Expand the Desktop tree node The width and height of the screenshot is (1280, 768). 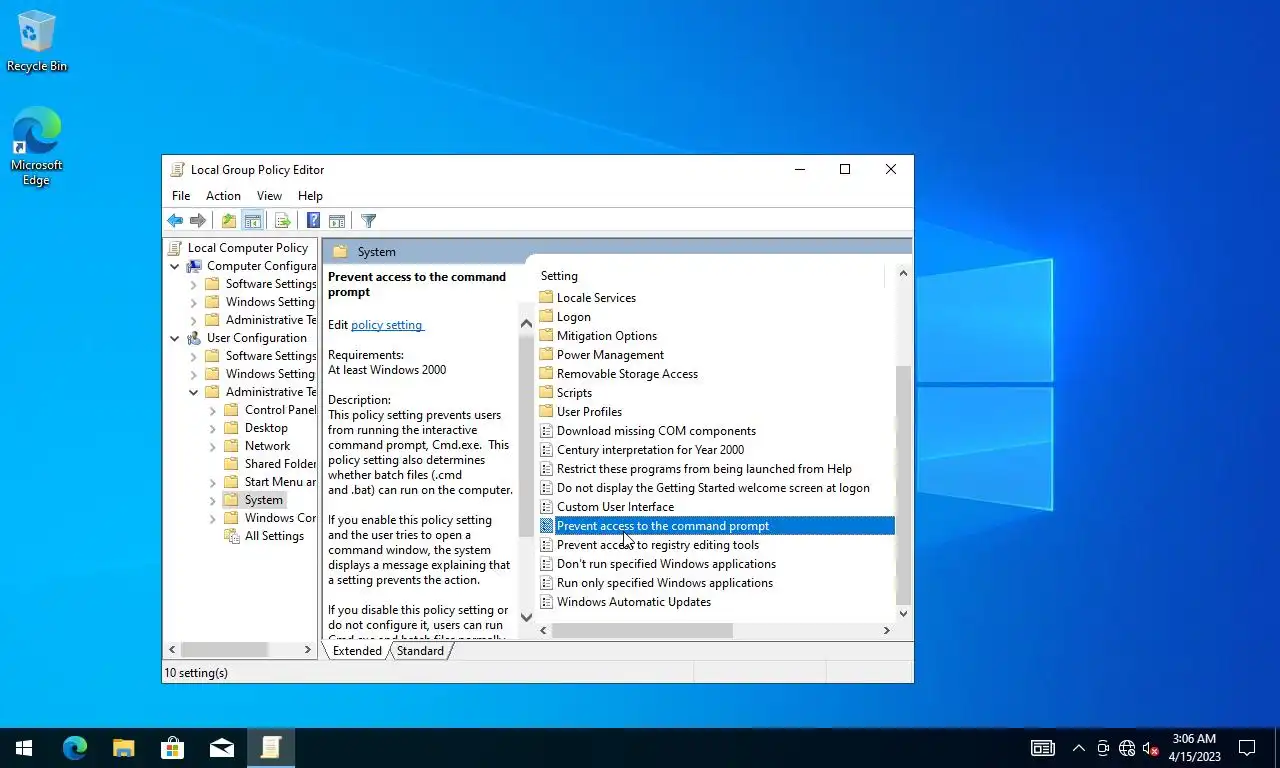(212, 428)
